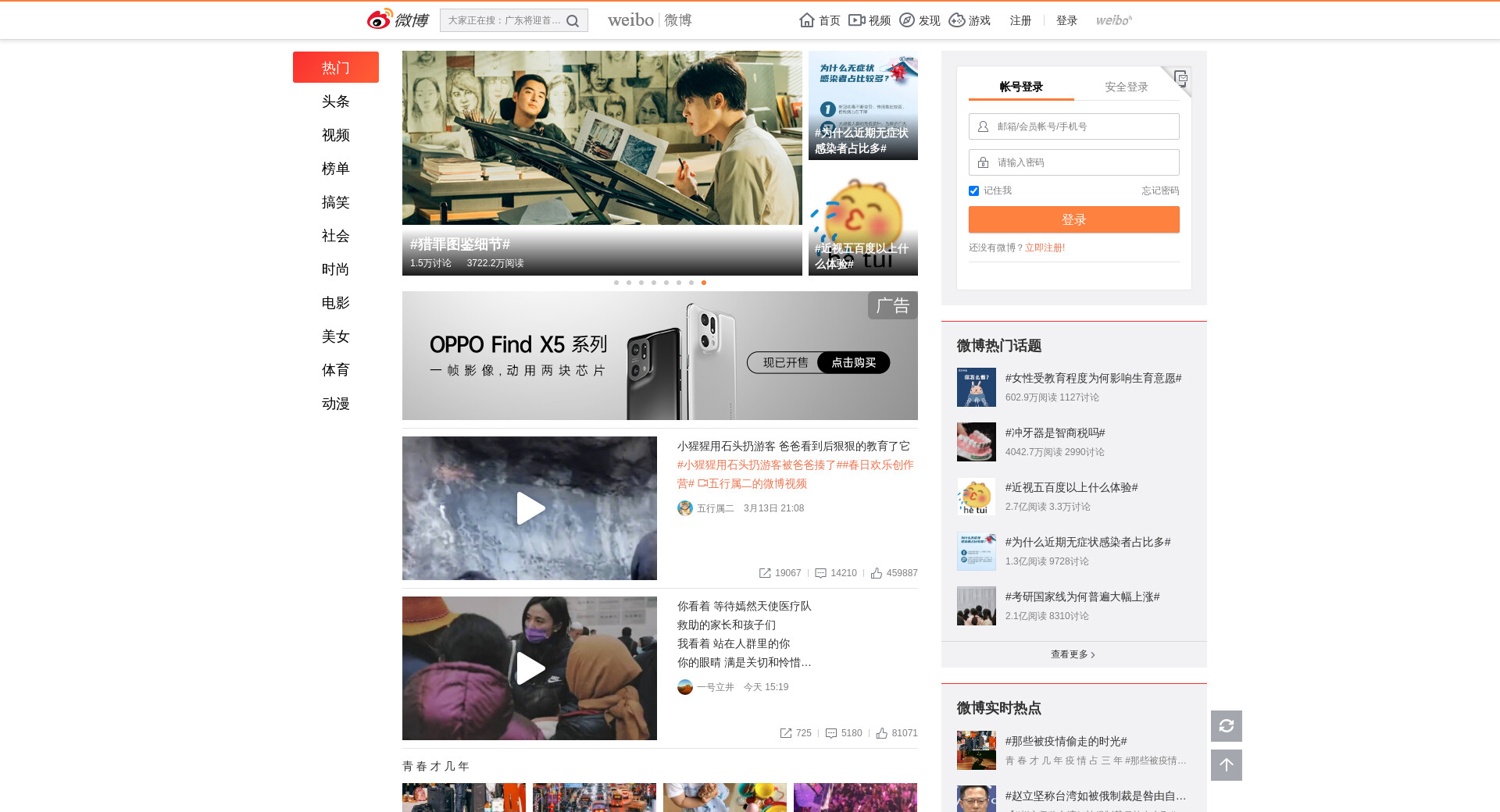Select the 动漫 category
Viewport: 1500px width, 812px height.
tap(336, 404)
